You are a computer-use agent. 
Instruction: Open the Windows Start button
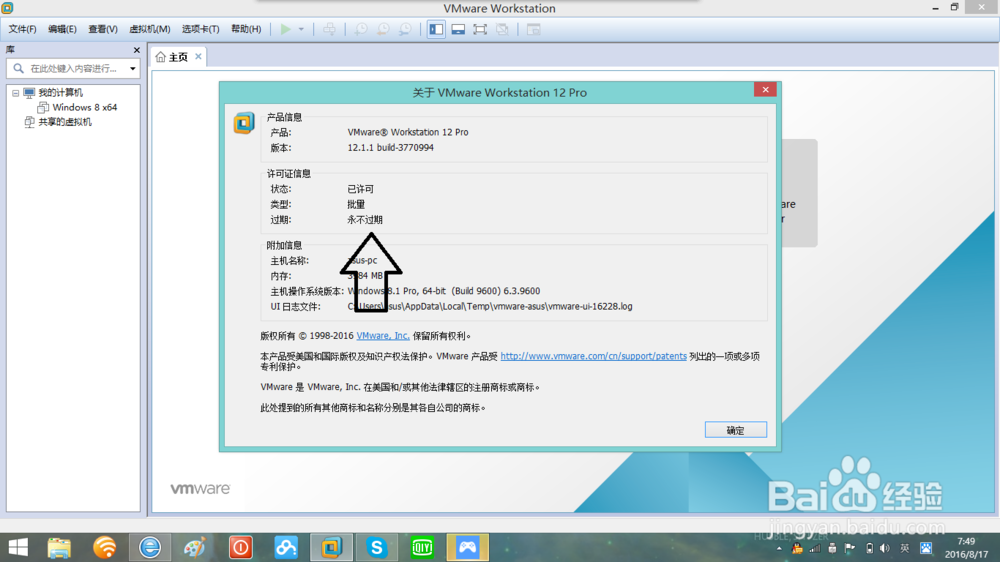pos(18,547)
